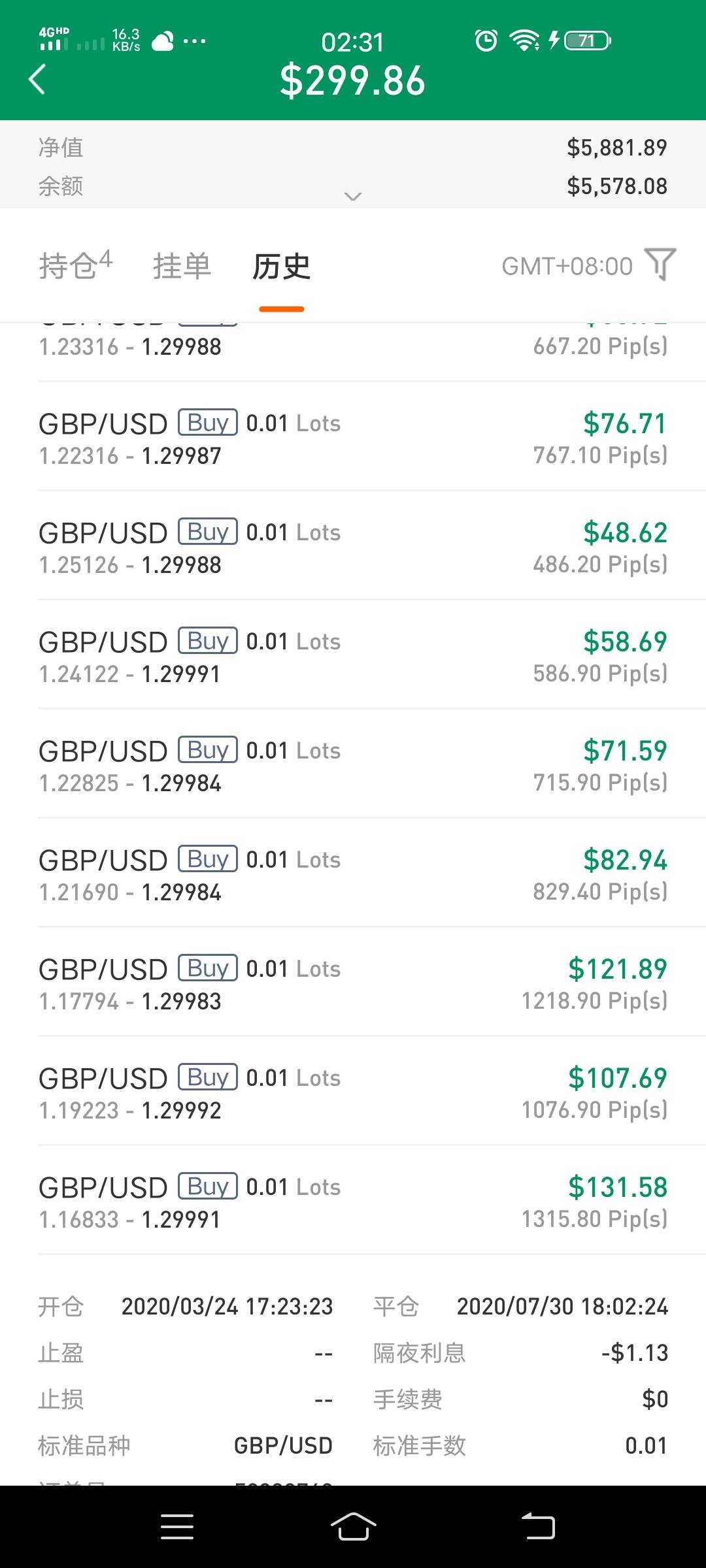This screenshot has width=706, height=1568.
Task: Tap the battery indicator icon
Action: point(587,41)
